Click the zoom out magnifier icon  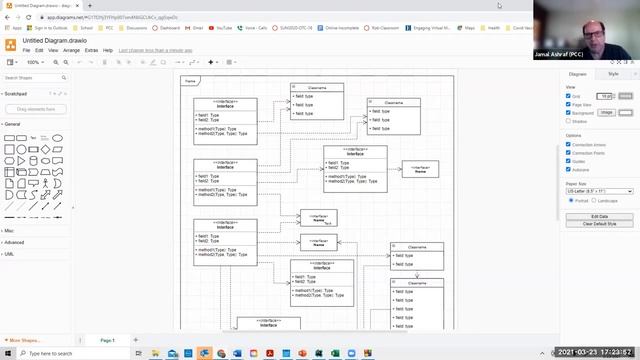pos(66,62)
